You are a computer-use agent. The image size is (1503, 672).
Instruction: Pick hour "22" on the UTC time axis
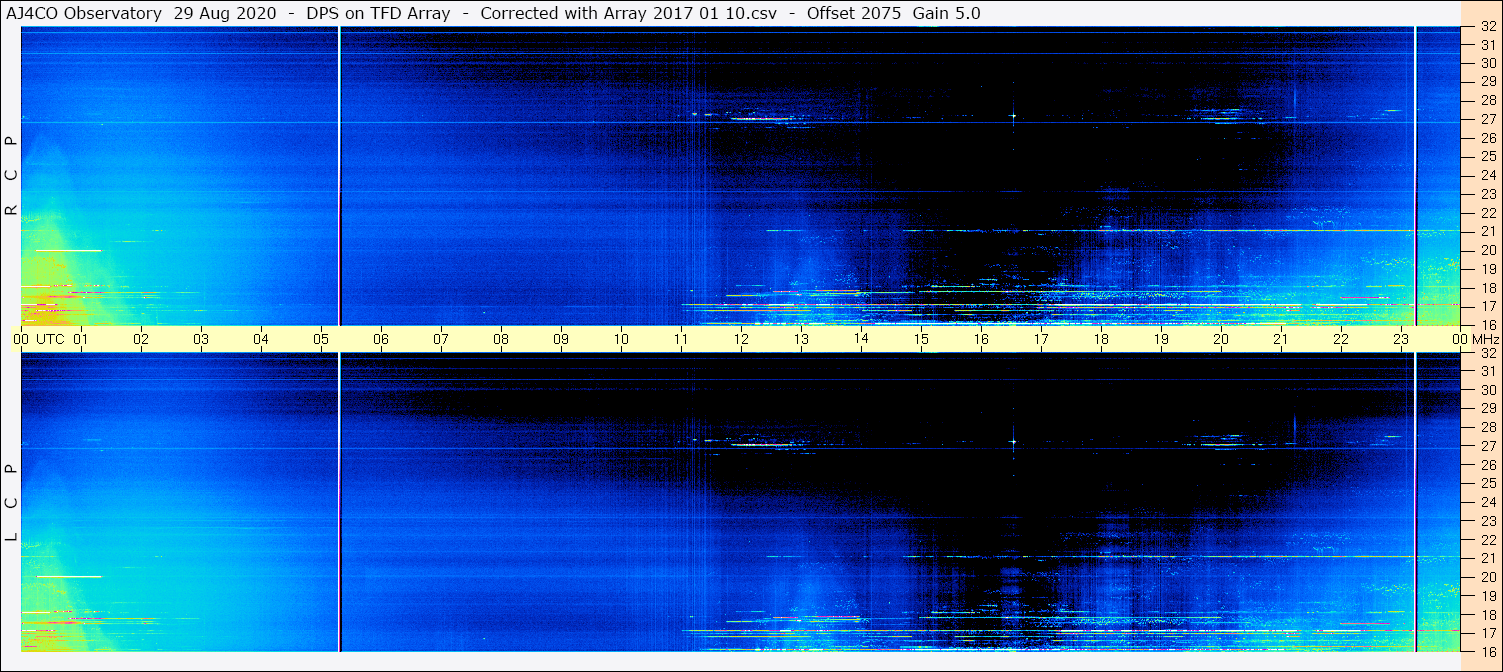tap(1341, 339)
